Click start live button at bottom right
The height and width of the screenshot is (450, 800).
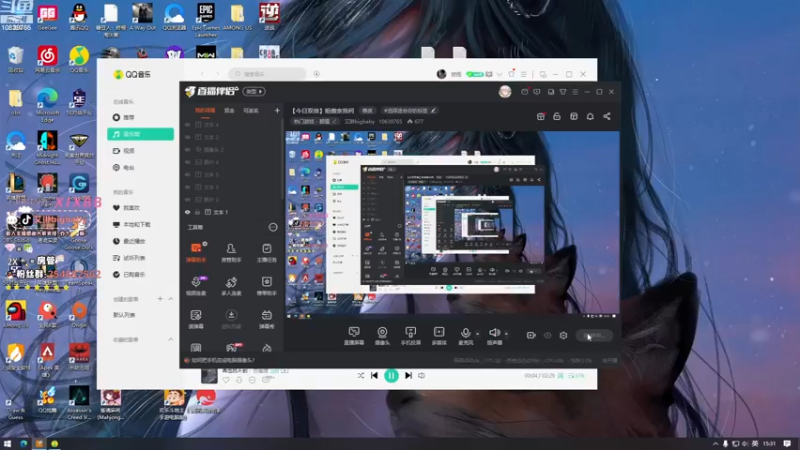pyautogui.click(x=594, y=336)
